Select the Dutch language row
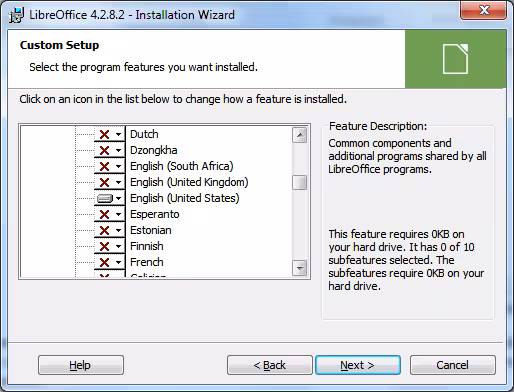Screen dimensions: 514x392 pos(144,134)
